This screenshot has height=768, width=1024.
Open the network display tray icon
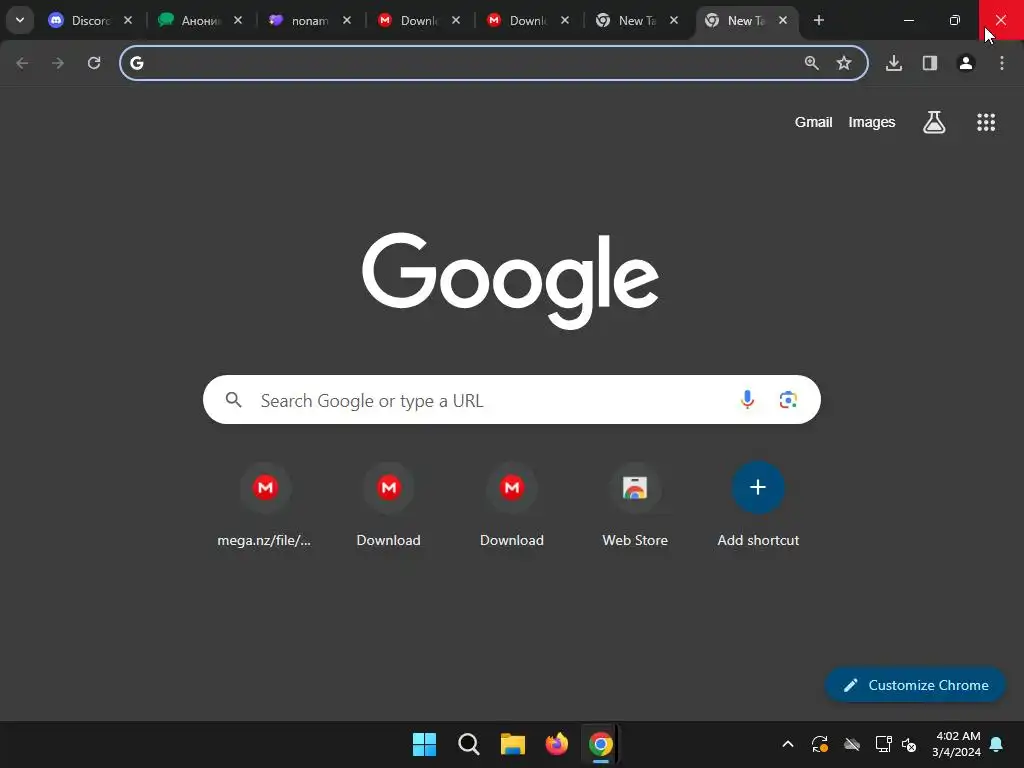[883, 744]
